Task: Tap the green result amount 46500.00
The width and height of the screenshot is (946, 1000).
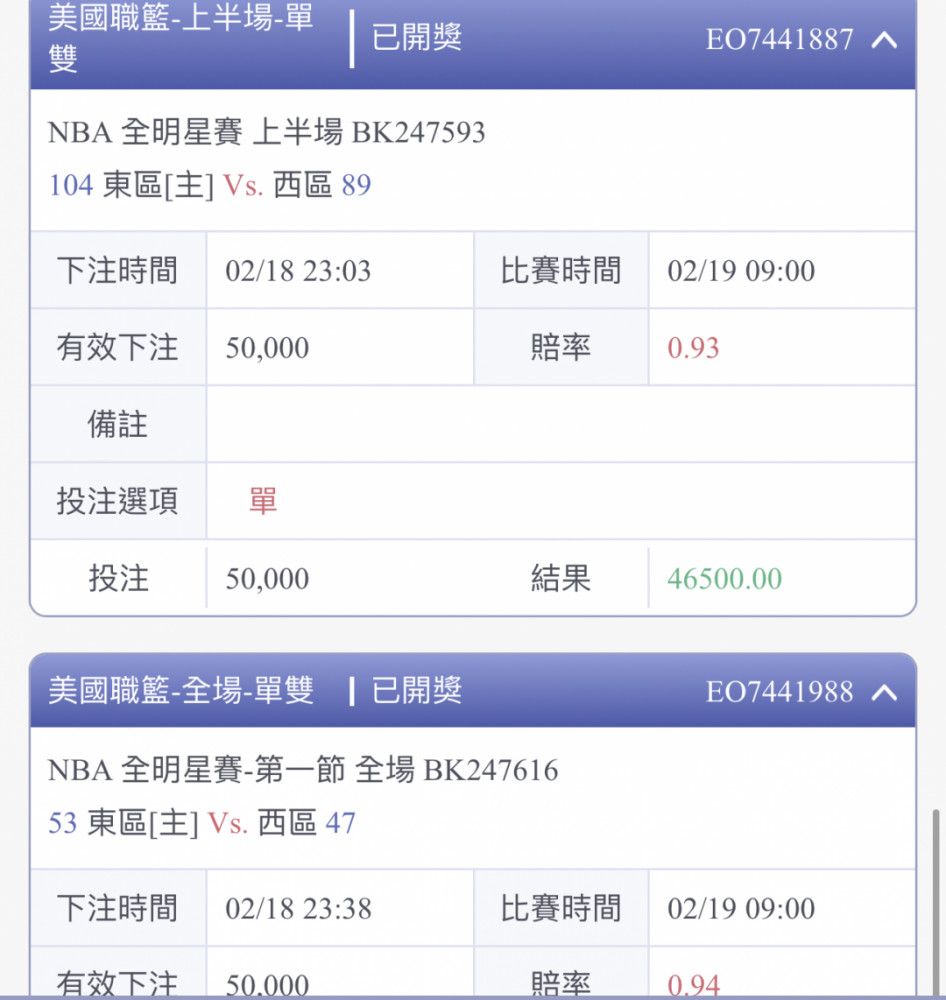Action: click(x=724, y=578)
